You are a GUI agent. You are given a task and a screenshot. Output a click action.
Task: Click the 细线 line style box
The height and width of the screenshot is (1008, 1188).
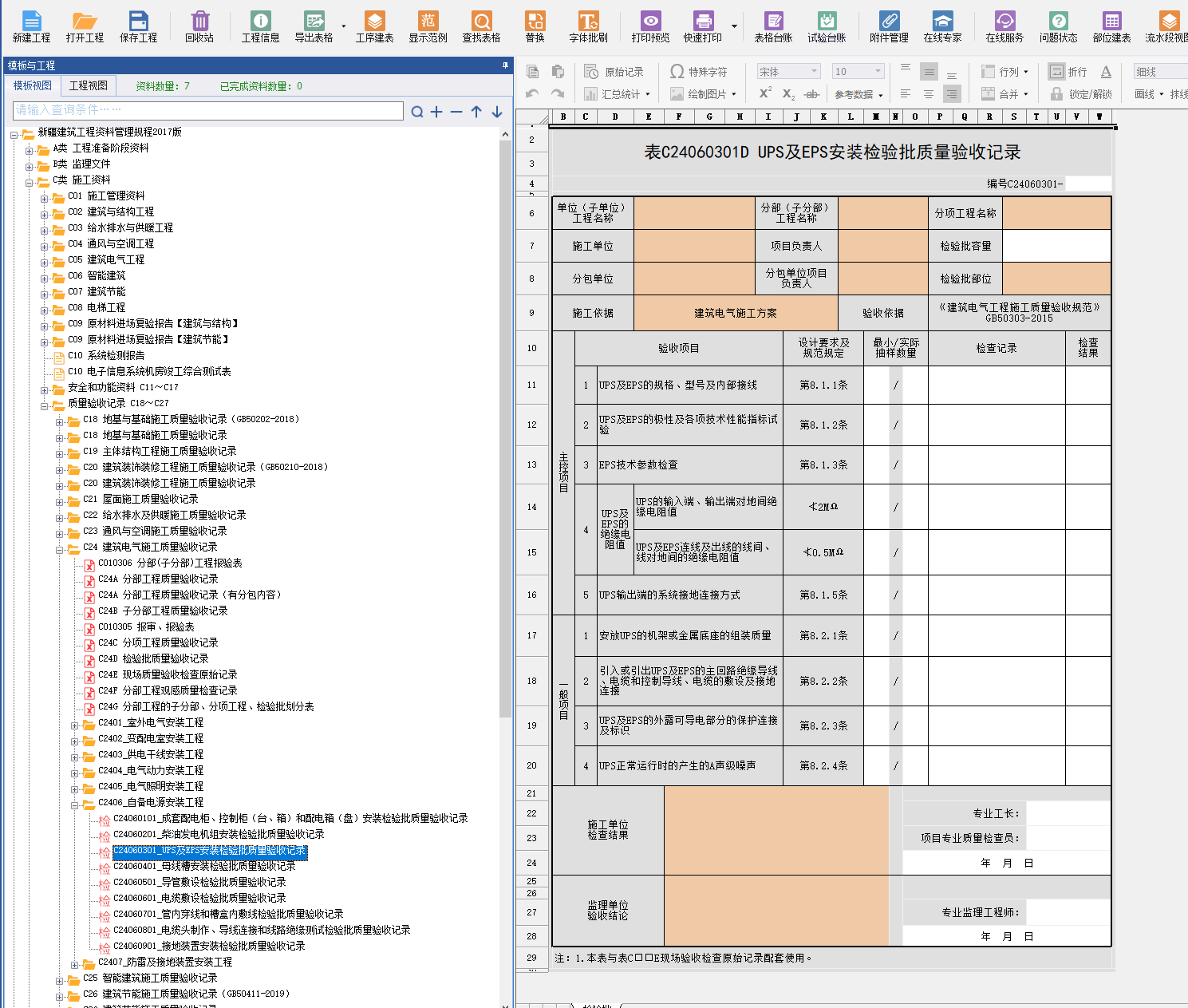click(x=1160, y=72)
